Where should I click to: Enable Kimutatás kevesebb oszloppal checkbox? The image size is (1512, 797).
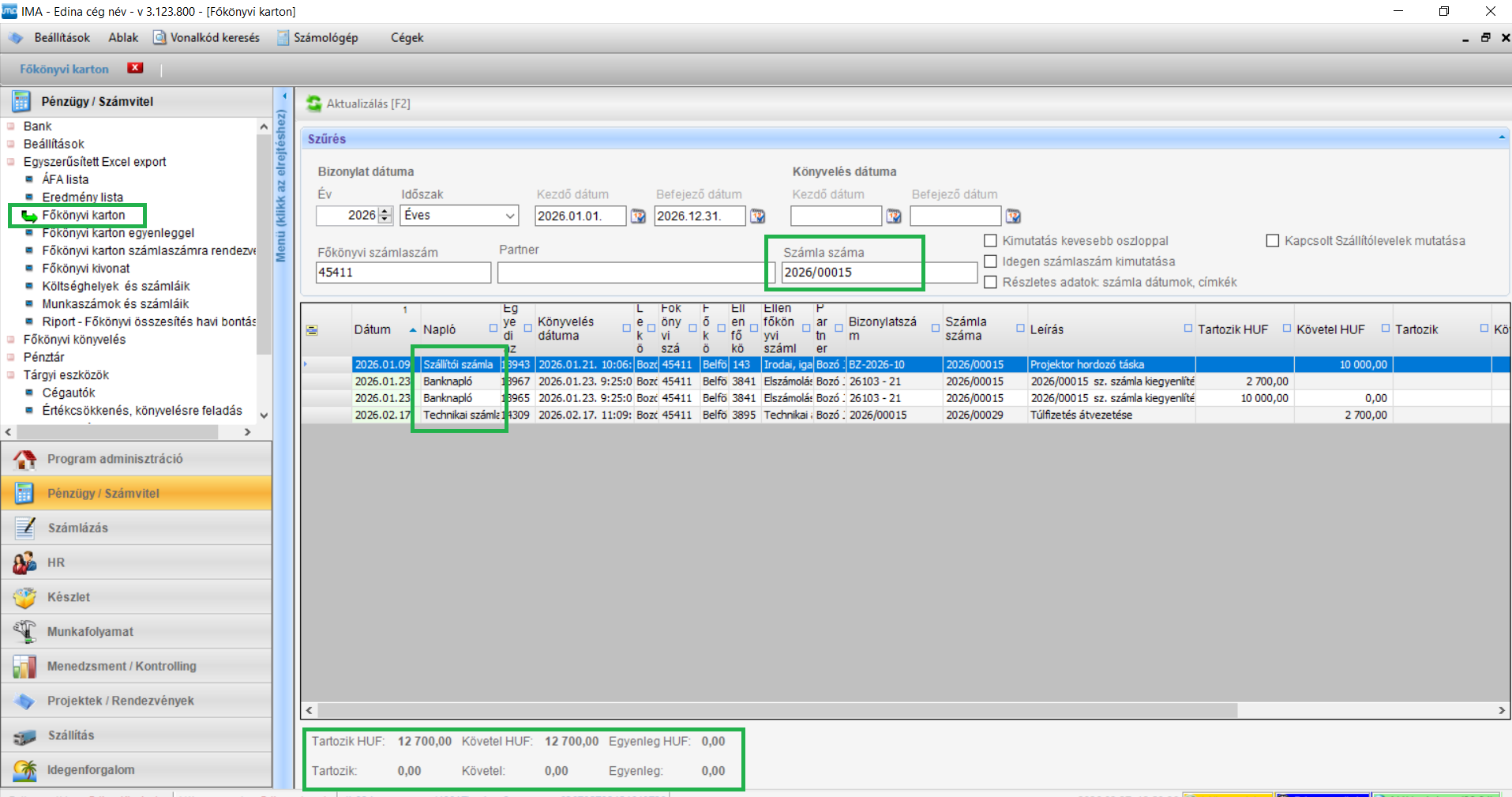click(990, 241)
